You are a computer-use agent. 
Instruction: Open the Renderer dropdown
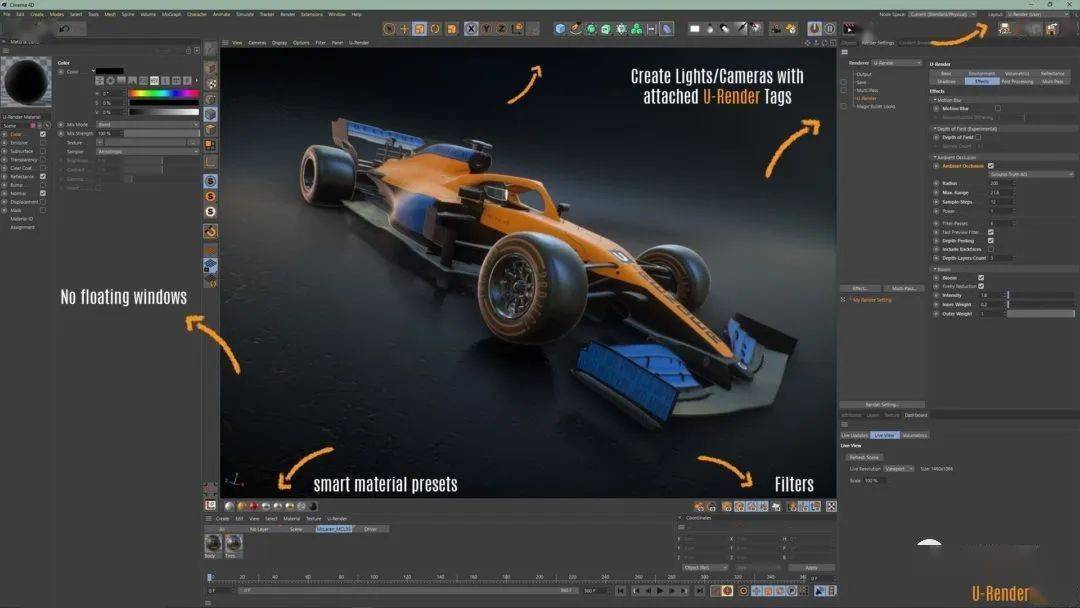[x=896, y=63]
